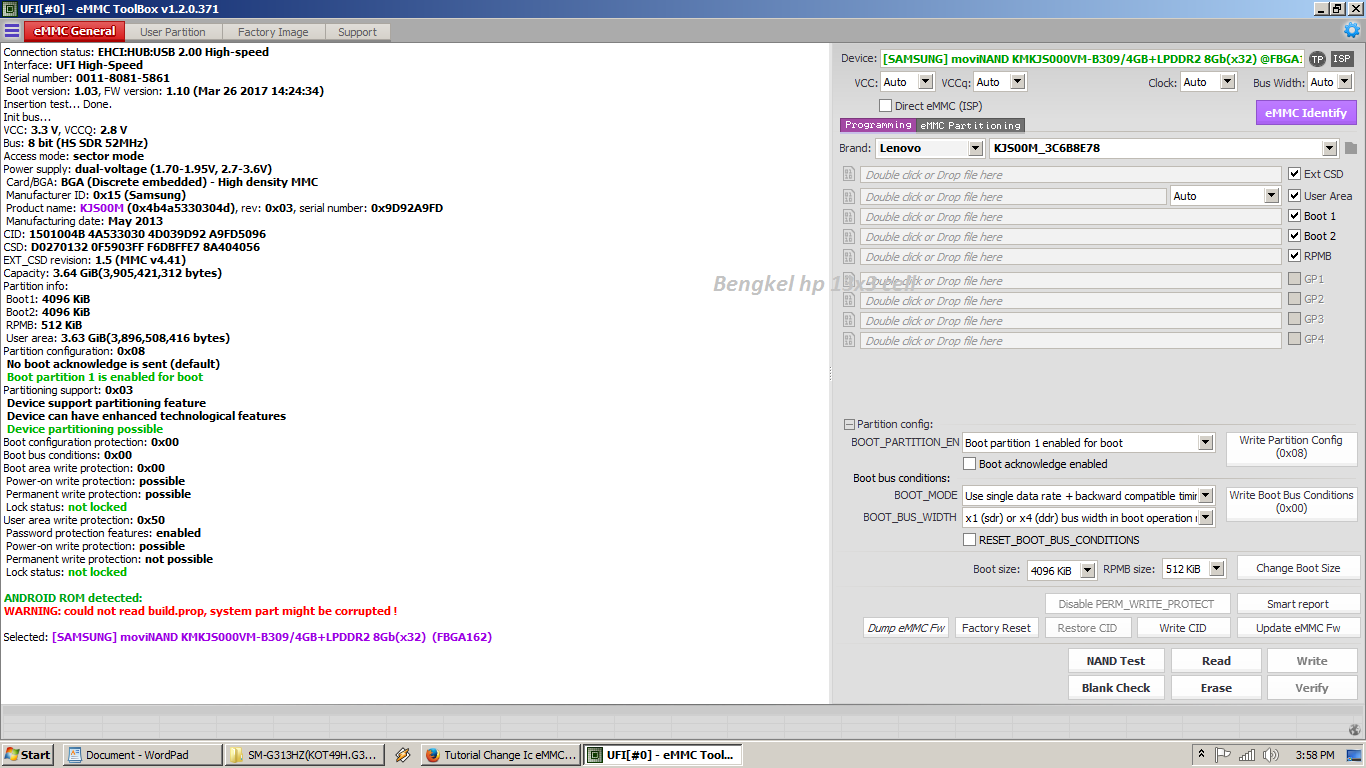Select the Programming sub-tab
Viewport: 1366px width, 768px height.
pos(878,125)
